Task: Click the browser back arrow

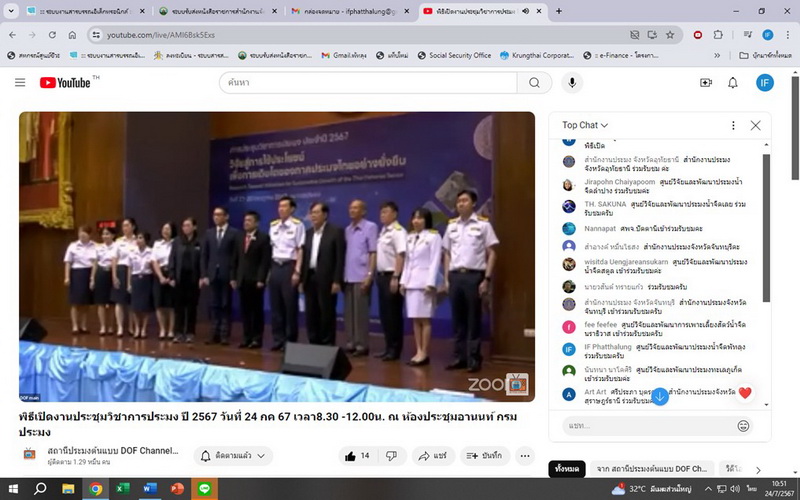Action: (12, 35)
